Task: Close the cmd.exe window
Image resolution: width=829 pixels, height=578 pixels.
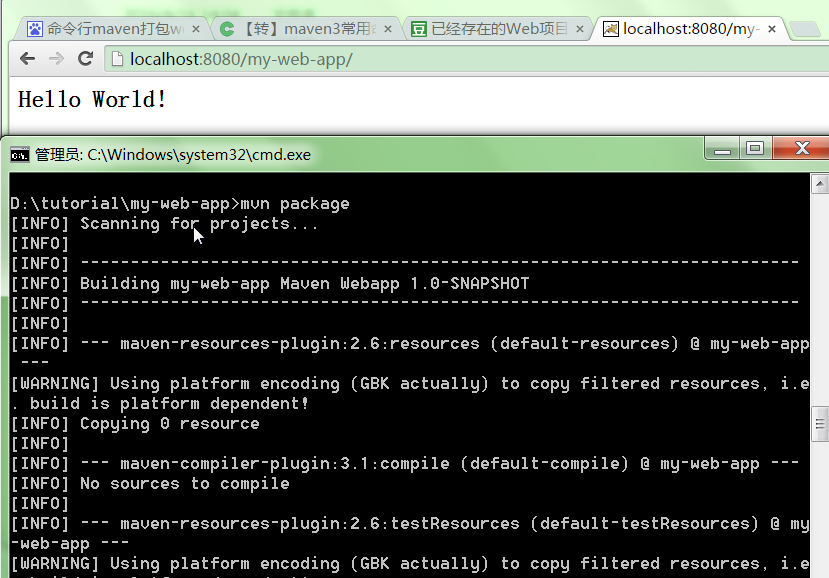Action: coord(801,149)
